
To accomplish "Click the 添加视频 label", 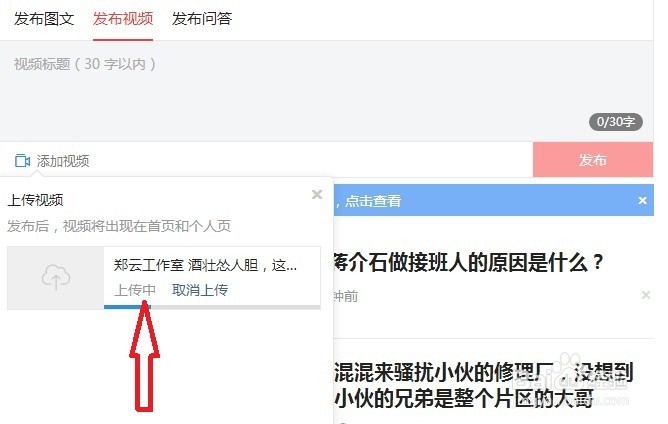I will (x=63, y=161).
